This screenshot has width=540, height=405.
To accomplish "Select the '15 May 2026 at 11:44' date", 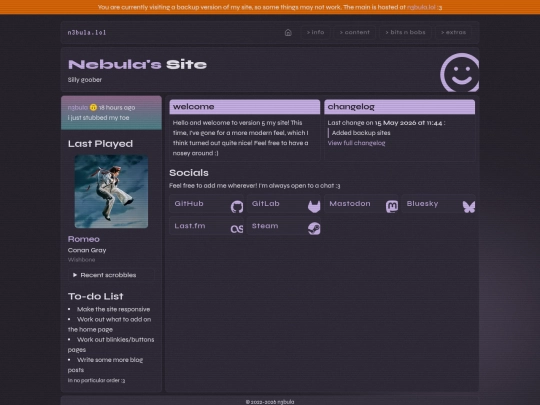I will (x=408, y=123).
